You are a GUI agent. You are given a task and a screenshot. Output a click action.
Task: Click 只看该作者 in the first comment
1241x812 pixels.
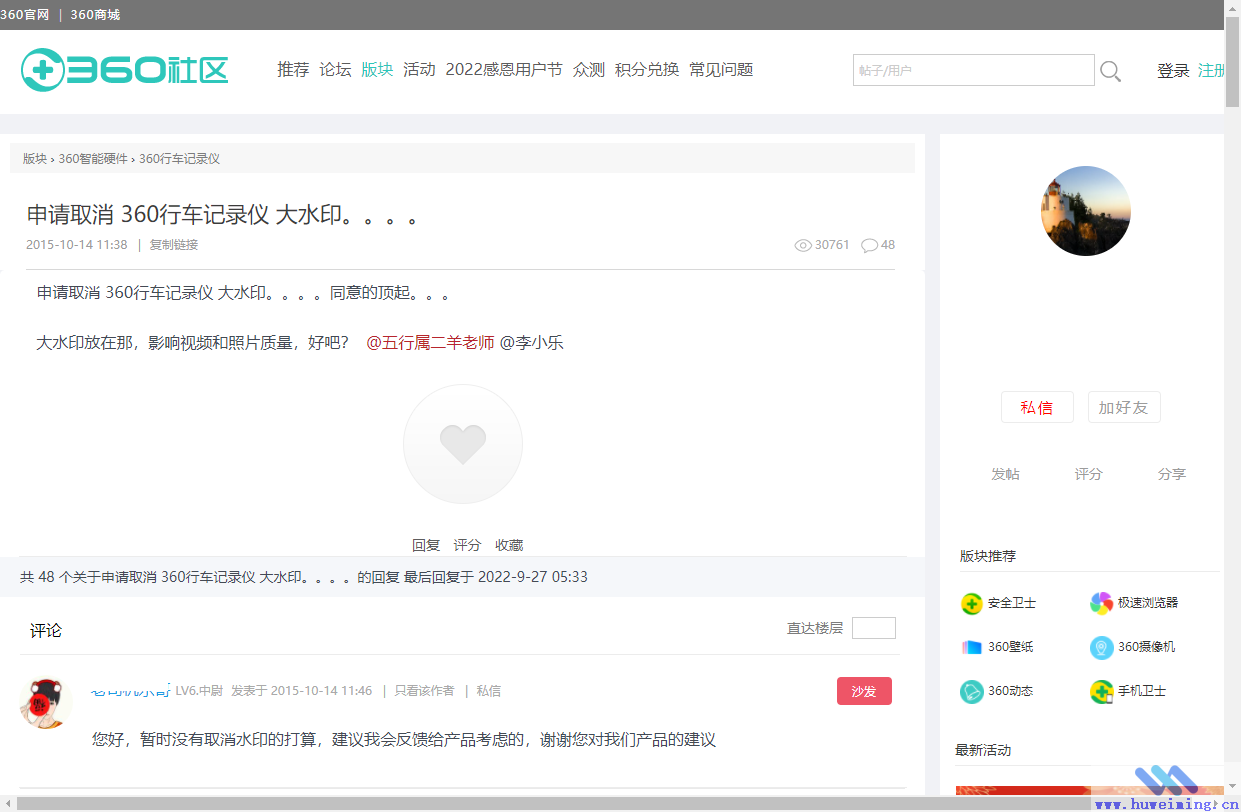pos(424,691)
